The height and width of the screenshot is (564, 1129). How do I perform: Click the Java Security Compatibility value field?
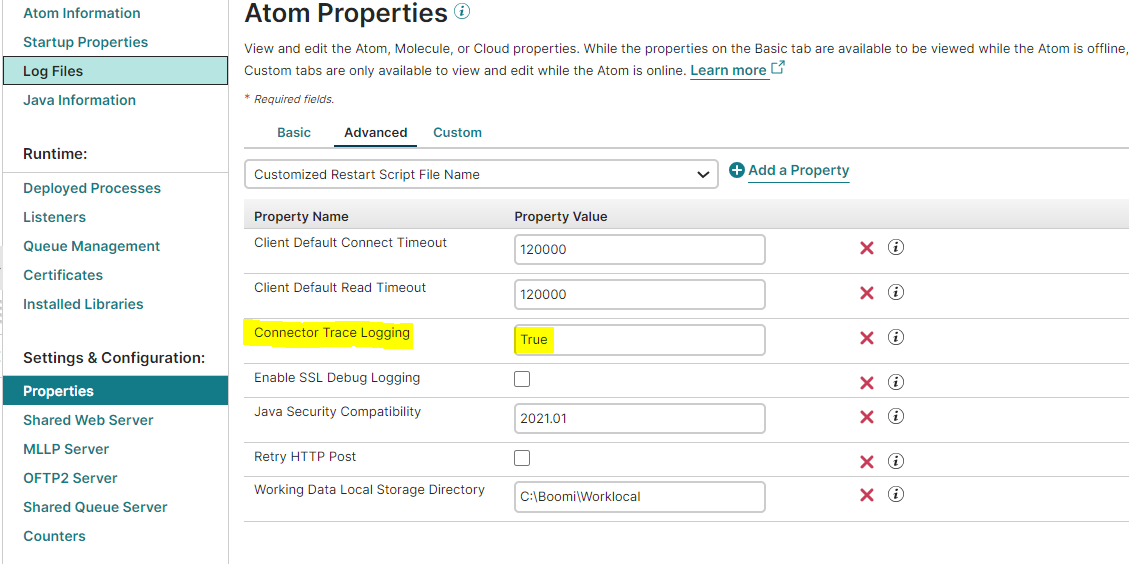tap(640, 418)
